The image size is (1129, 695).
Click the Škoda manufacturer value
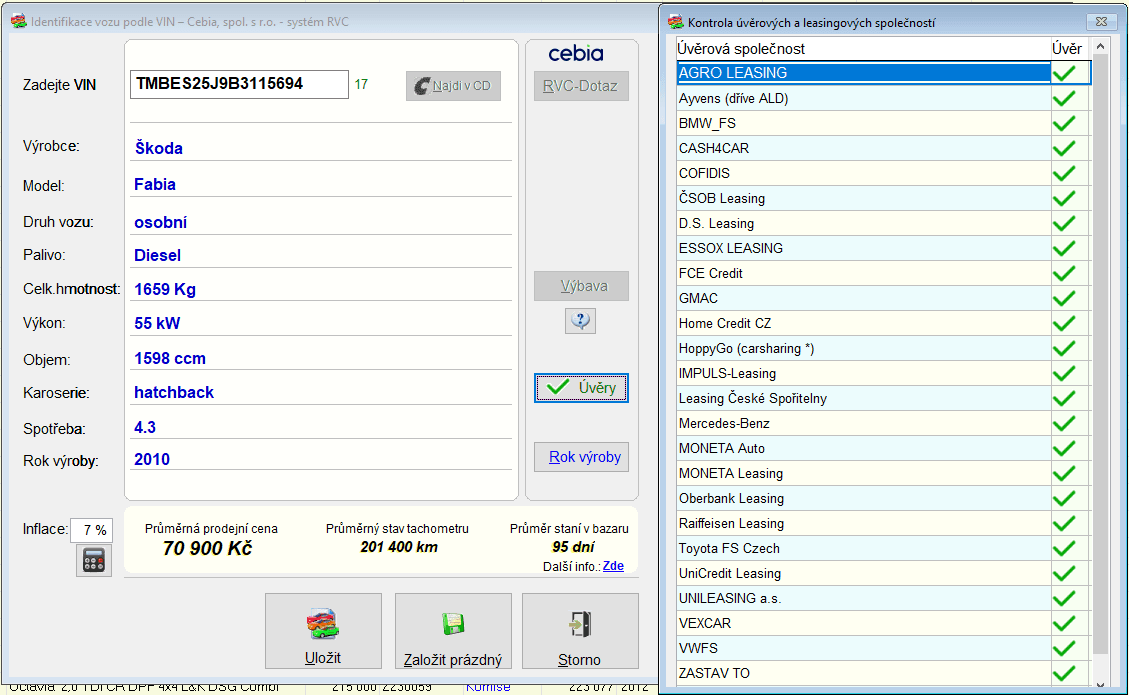coord(158,148)
